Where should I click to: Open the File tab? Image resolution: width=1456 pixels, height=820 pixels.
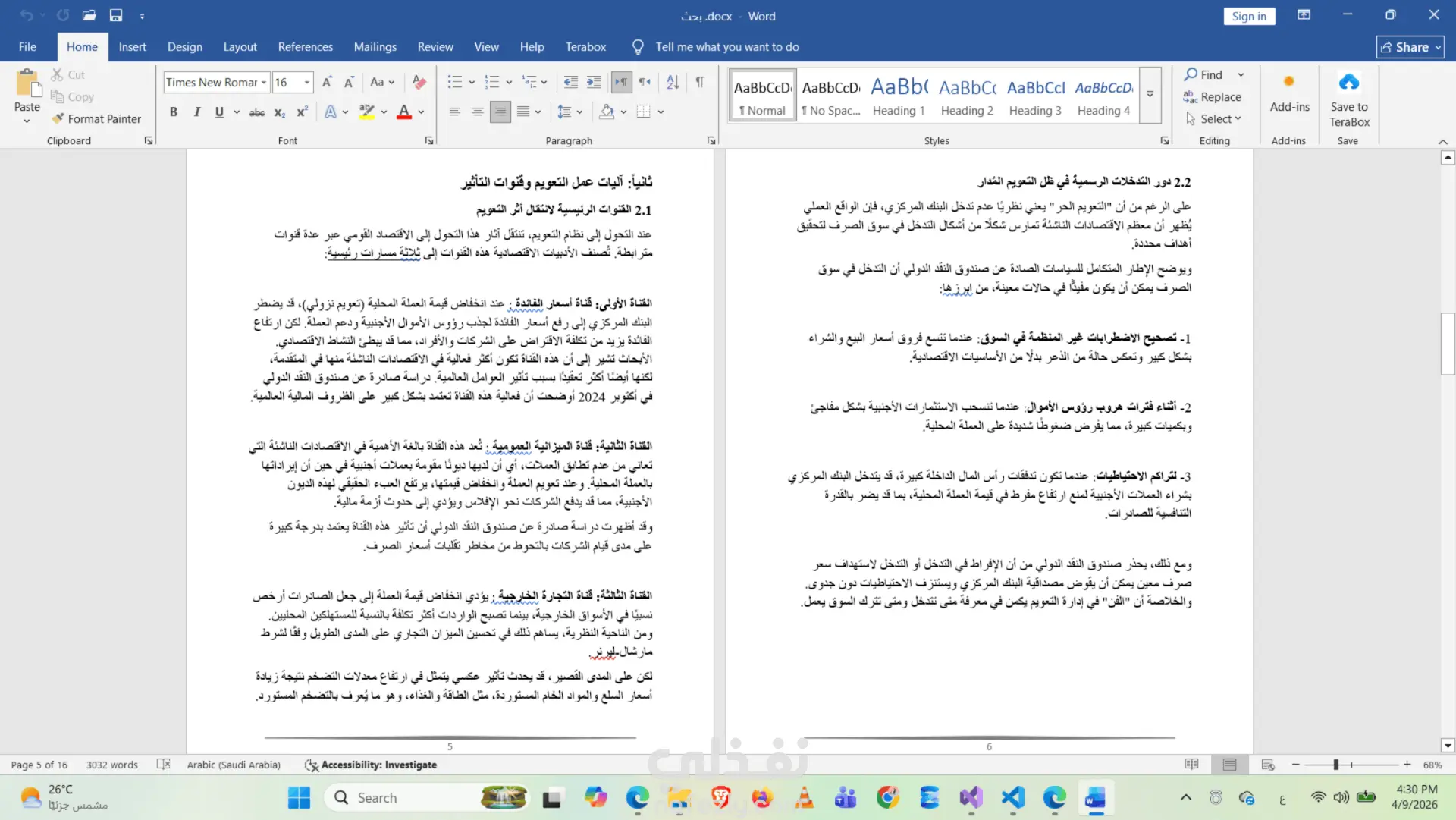tap(27, 46)
